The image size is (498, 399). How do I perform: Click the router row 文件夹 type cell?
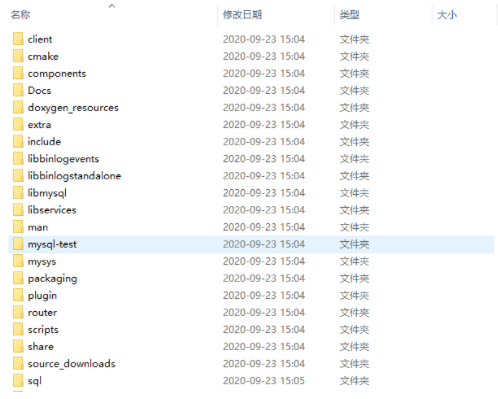click(354, 312)
